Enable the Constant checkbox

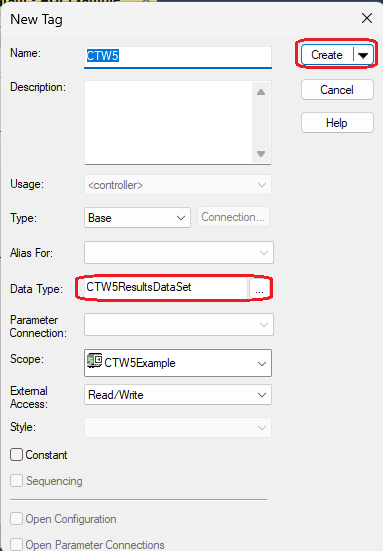pyautogui.click(x=17, y=455)
